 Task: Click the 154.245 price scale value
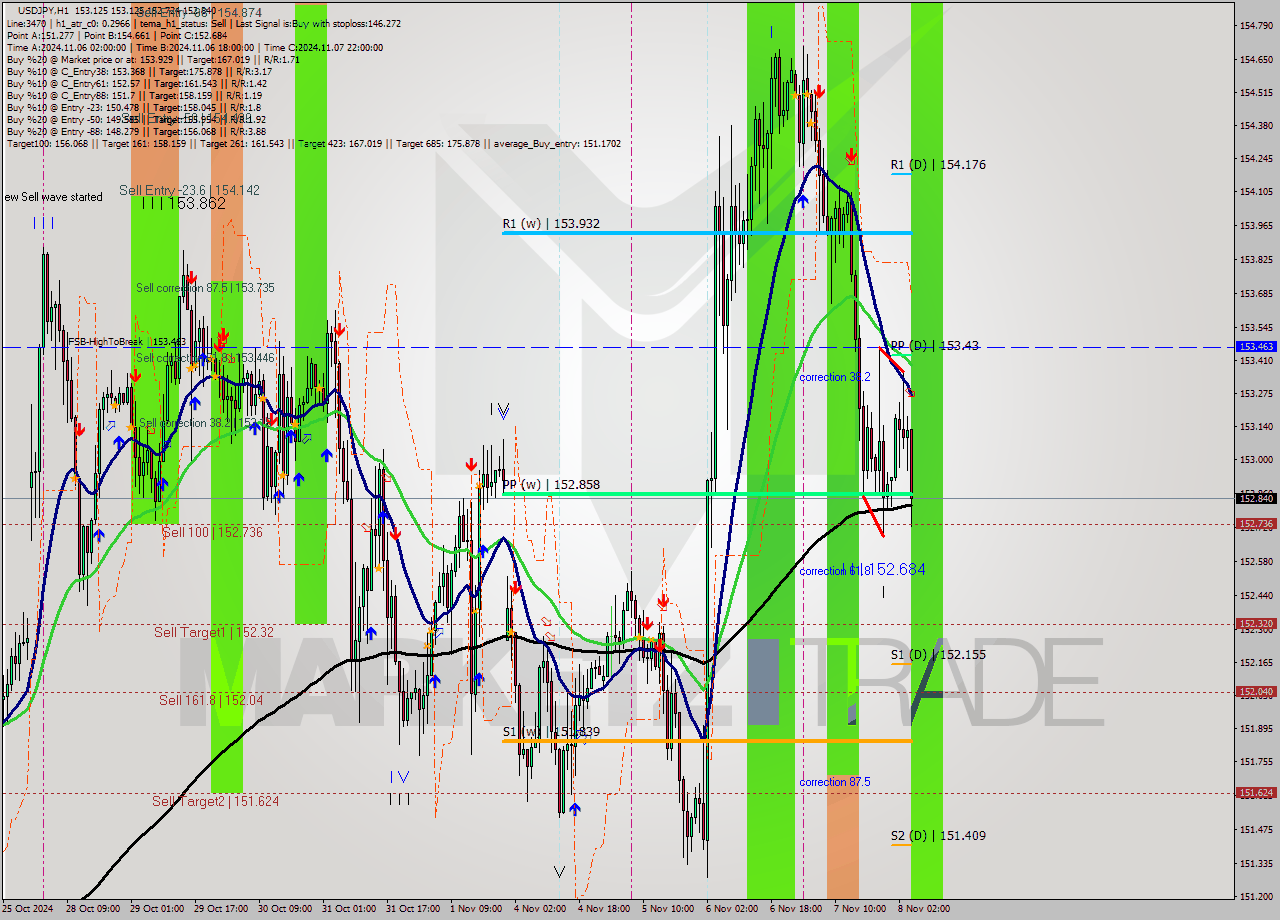click(x=1256, y=159)
